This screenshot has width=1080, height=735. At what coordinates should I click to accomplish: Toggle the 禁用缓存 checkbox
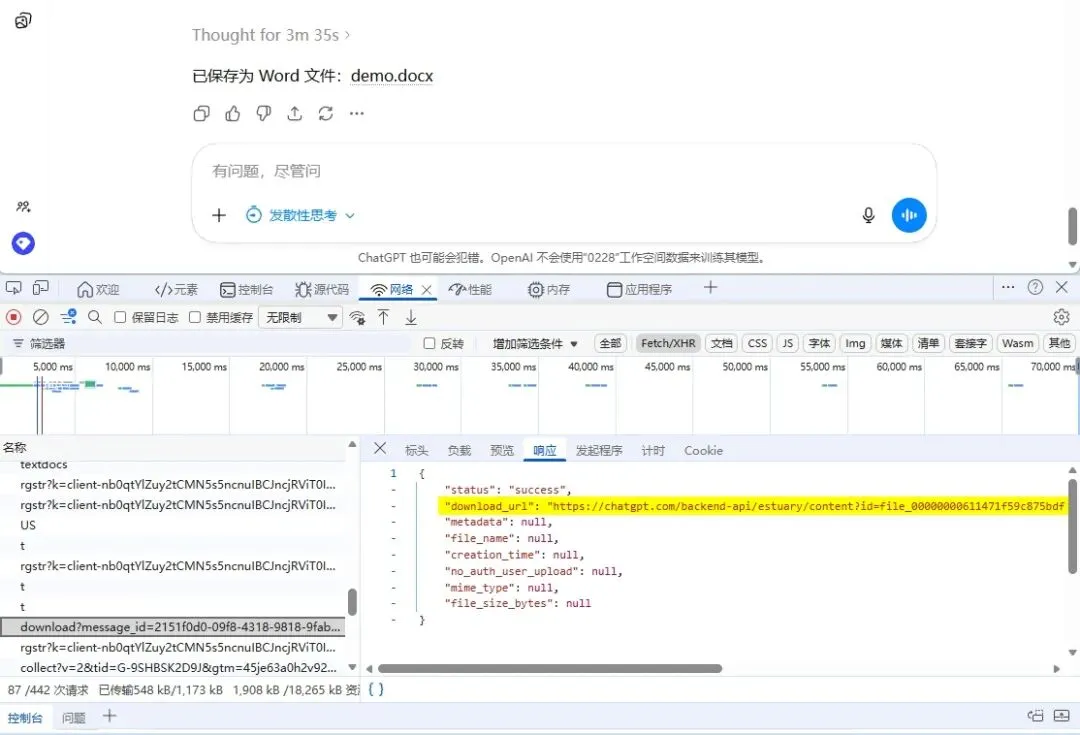point(195,317)
